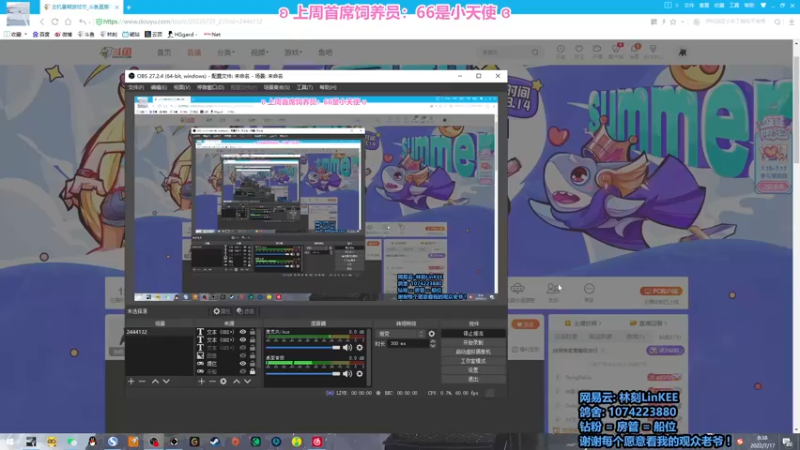Add a new scene in OBS
This screenshot has height=450, width=800.
click(x=131, y=381)
